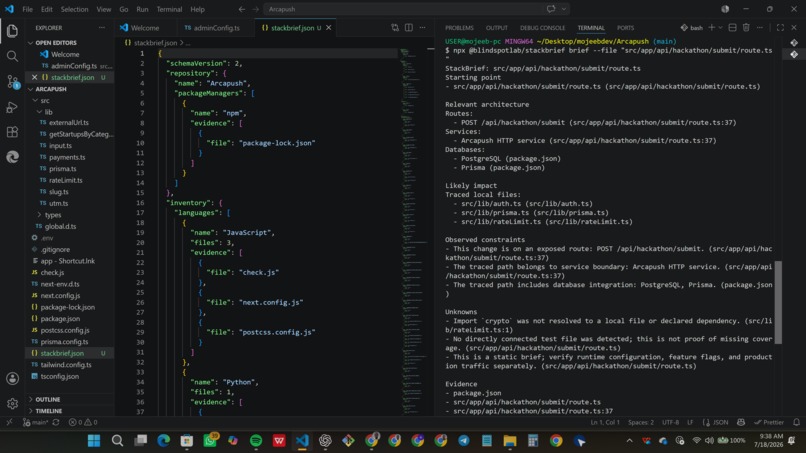The height and width of the screenshot is (453, 806).
Task: Open tailwind.config.ts in the explorer
Action: [x=66, y=365]
